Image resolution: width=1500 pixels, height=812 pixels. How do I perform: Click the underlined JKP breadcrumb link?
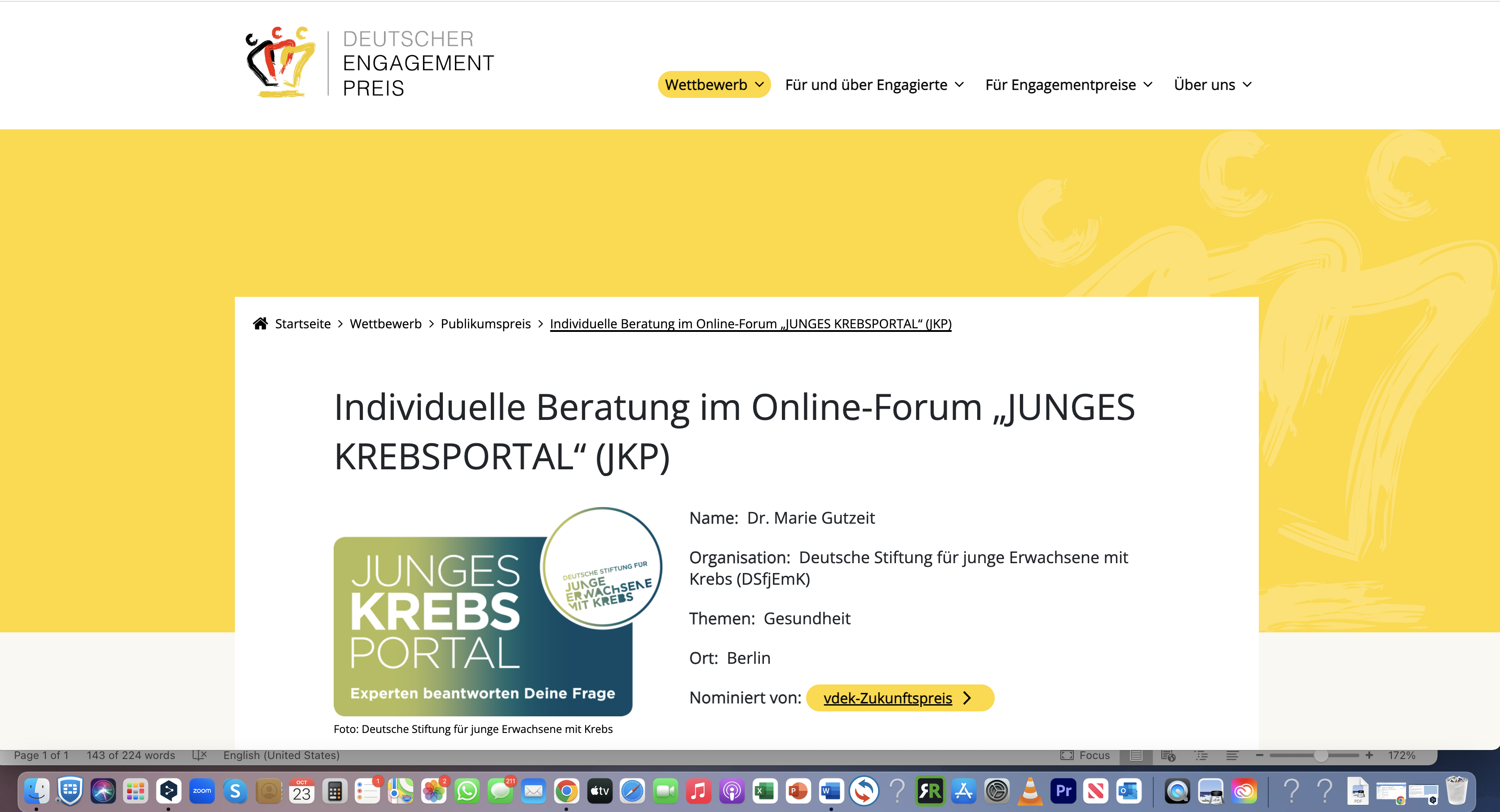(750, 323)
